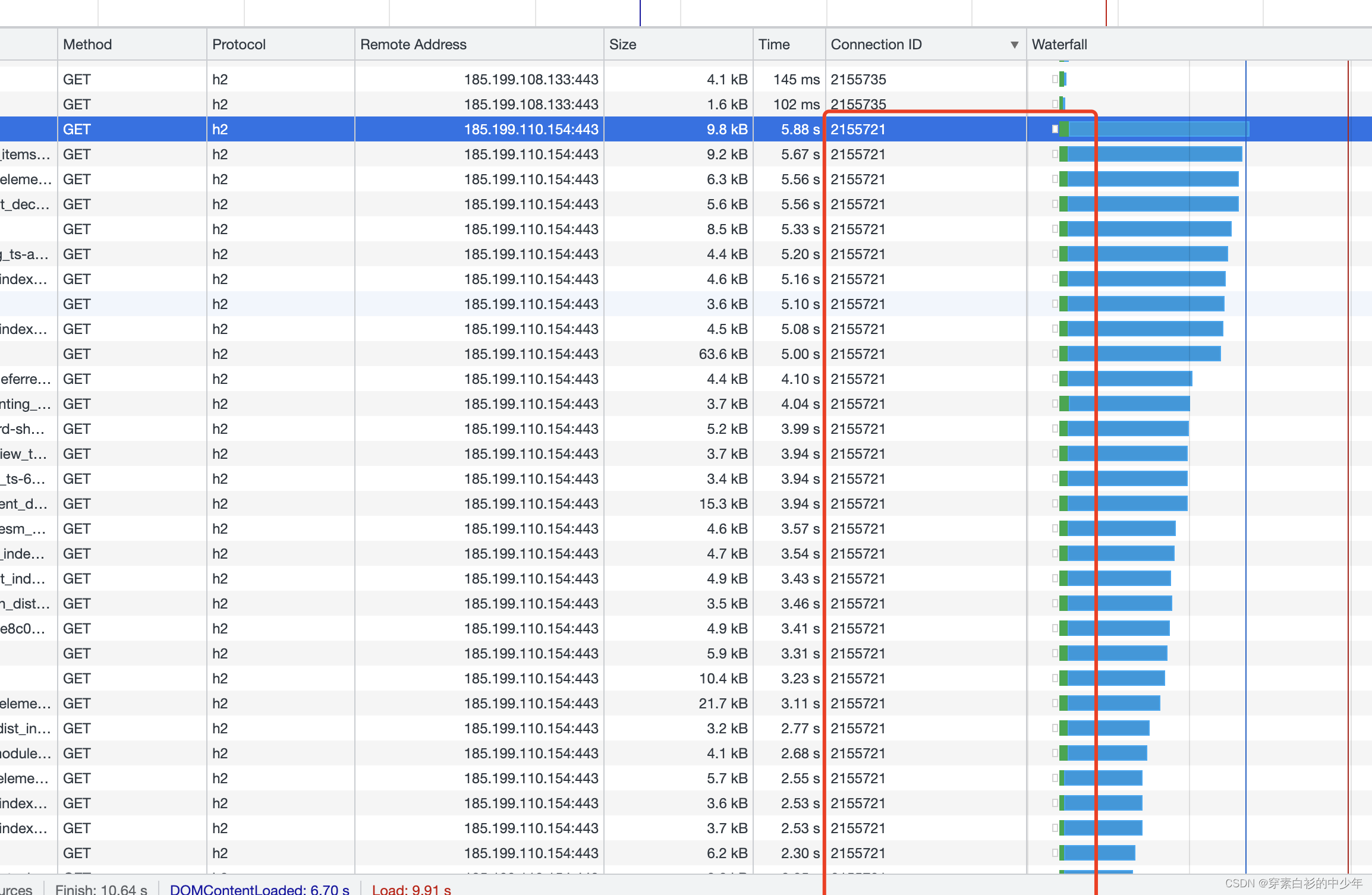This screenshot has width=1372, height=895.
Task: Click the Remote Address column header
Action: 413,45
